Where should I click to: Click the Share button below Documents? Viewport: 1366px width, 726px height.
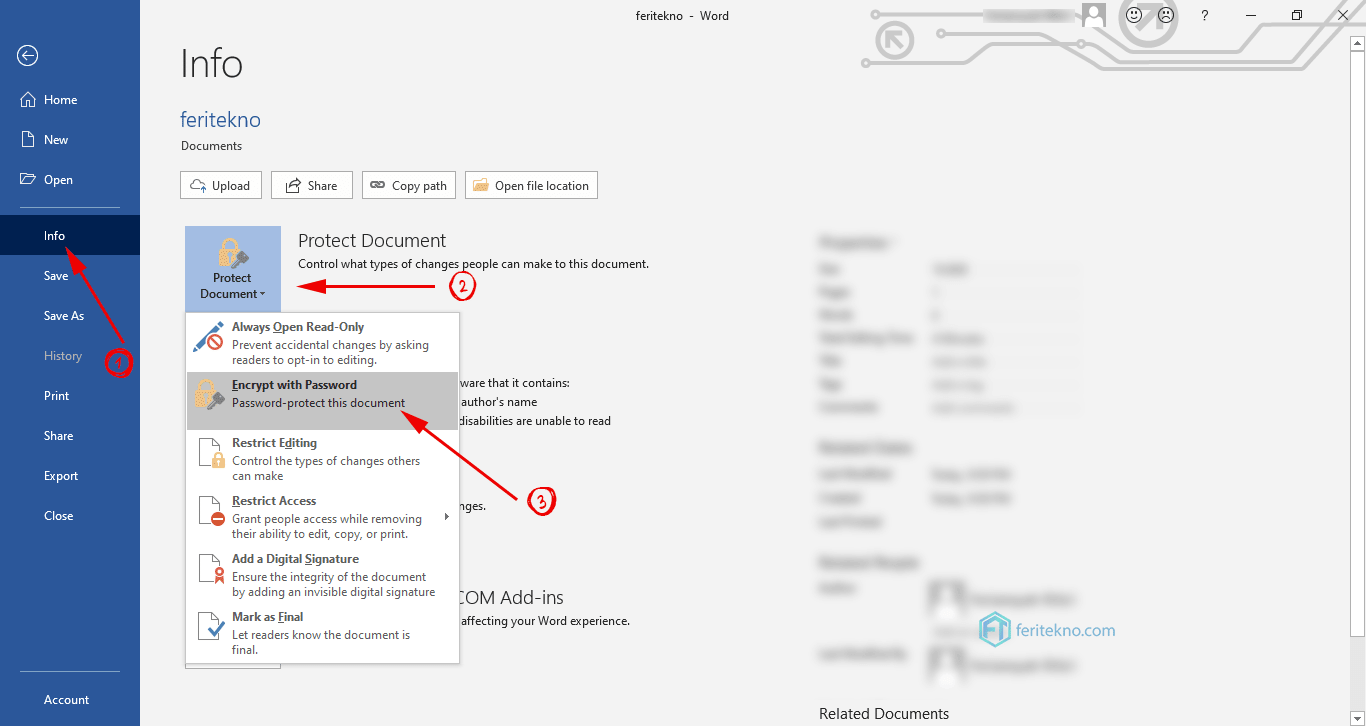[311, 185]
